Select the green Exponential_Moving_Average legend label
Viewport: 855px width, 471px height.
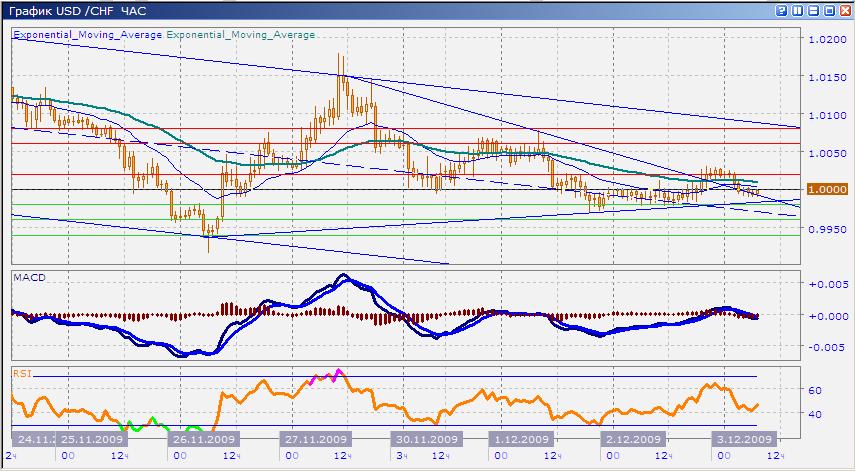coord(240,34)
